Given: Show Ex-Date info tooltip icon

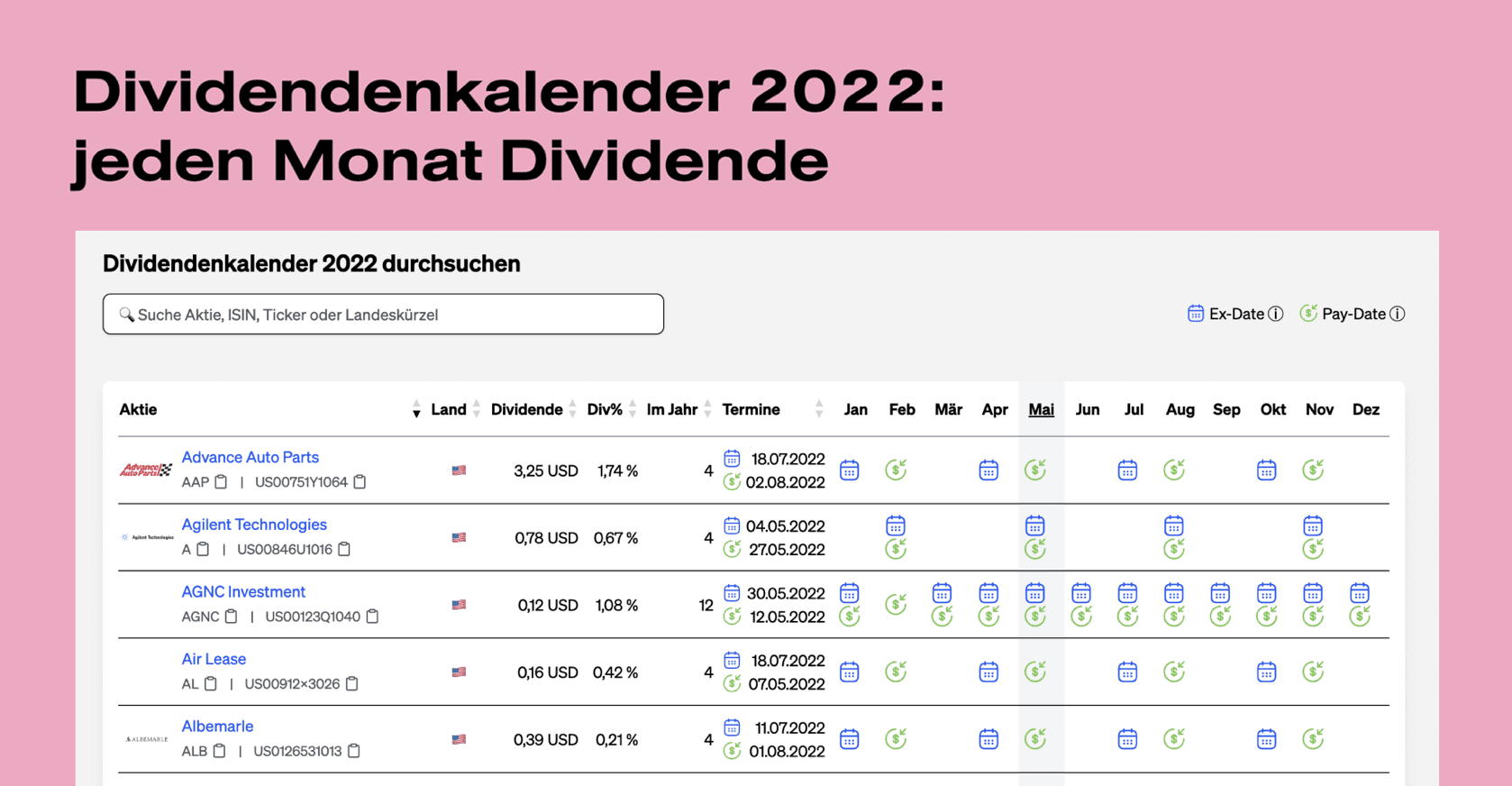Looking at the screenshot, I should point(1276,314).
